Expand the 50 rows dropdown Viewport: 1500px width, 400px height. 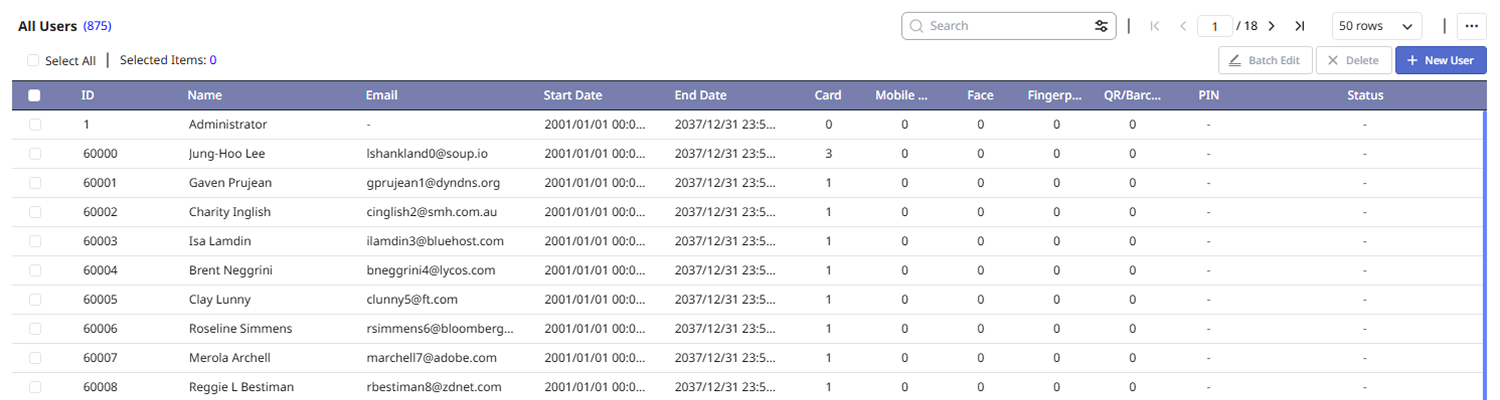(1377, 26)
